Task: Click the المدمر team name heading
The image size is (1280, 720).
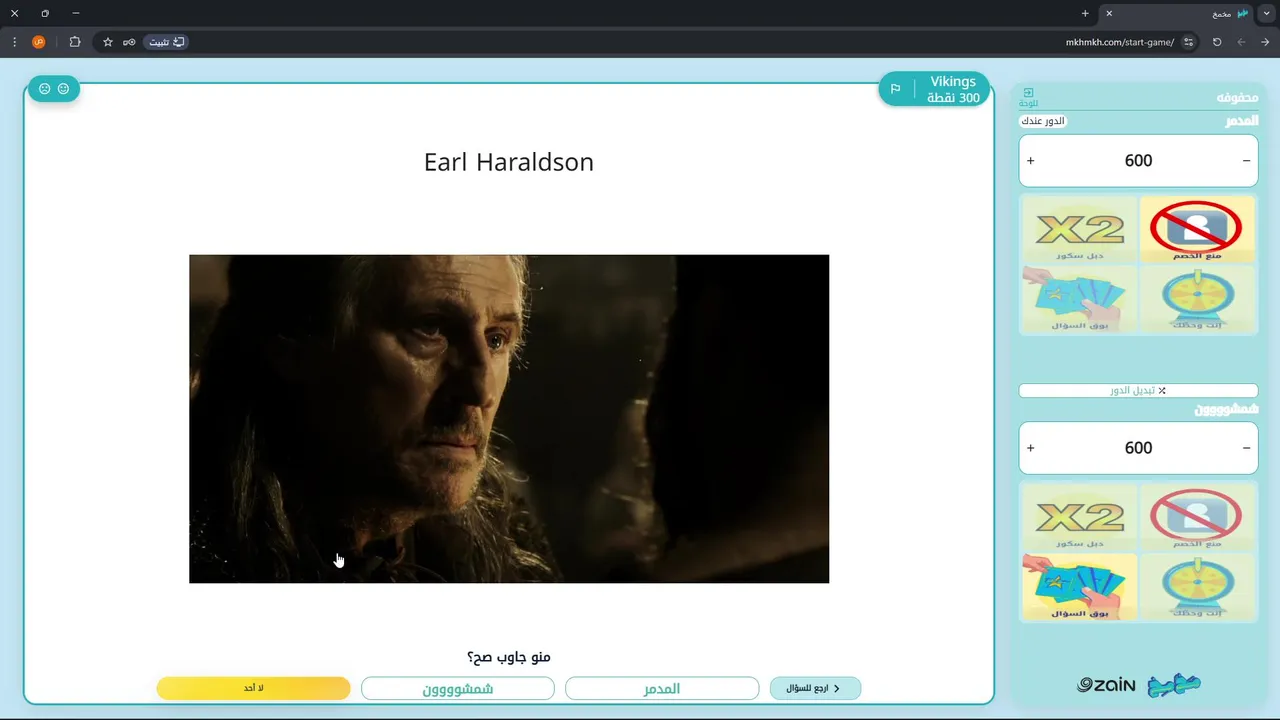Action: pyautogui.click(x=1241, y=121)
